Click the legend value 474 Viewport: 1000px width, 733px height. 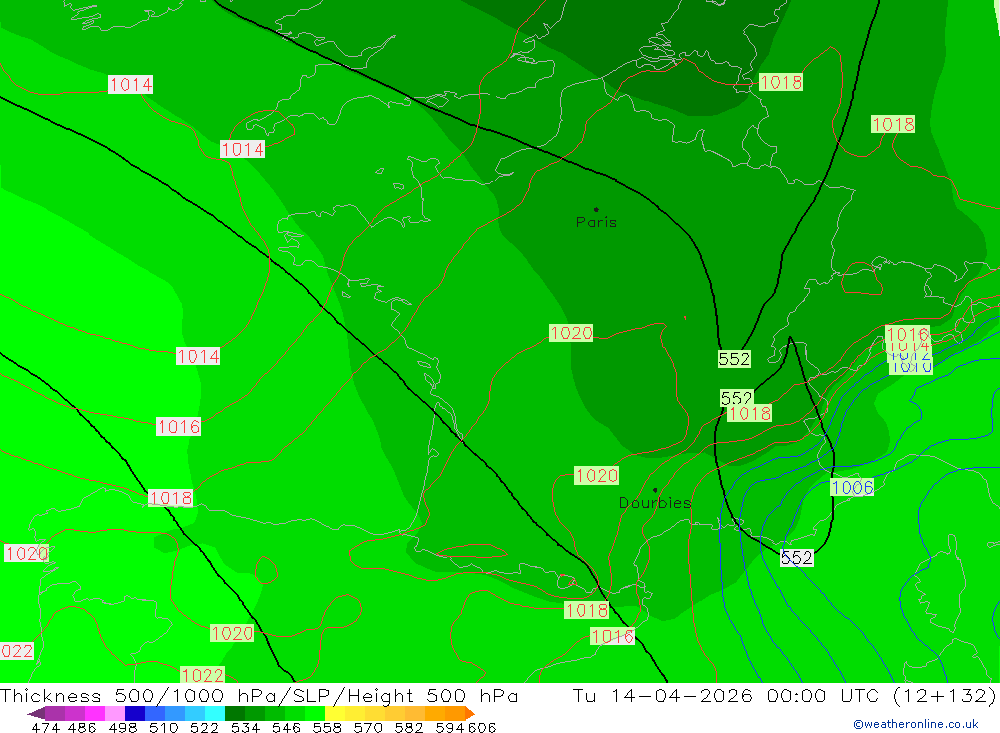45,727
